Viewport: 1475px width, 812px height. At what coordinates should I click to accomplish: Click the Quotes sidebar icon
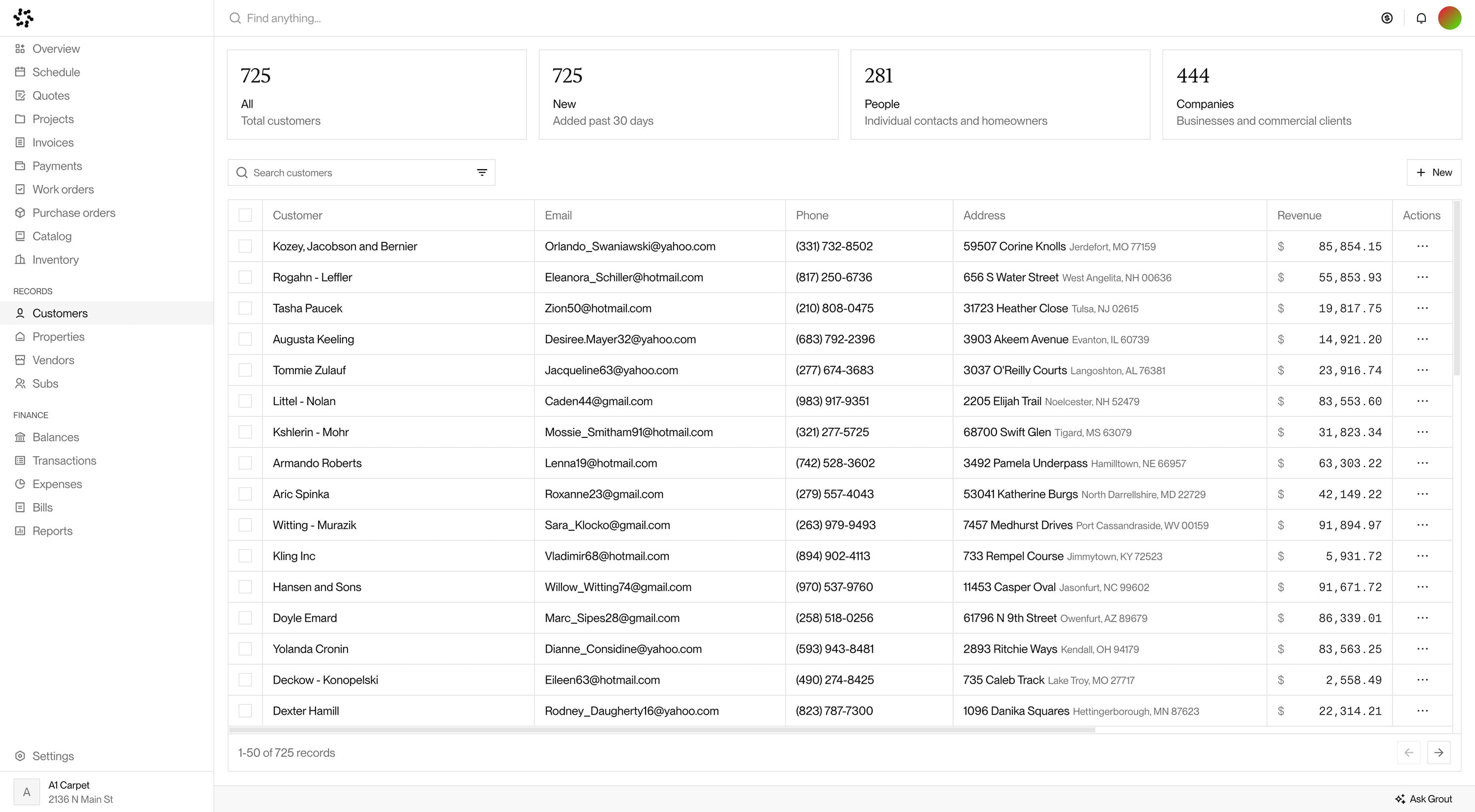pos(20,95)
